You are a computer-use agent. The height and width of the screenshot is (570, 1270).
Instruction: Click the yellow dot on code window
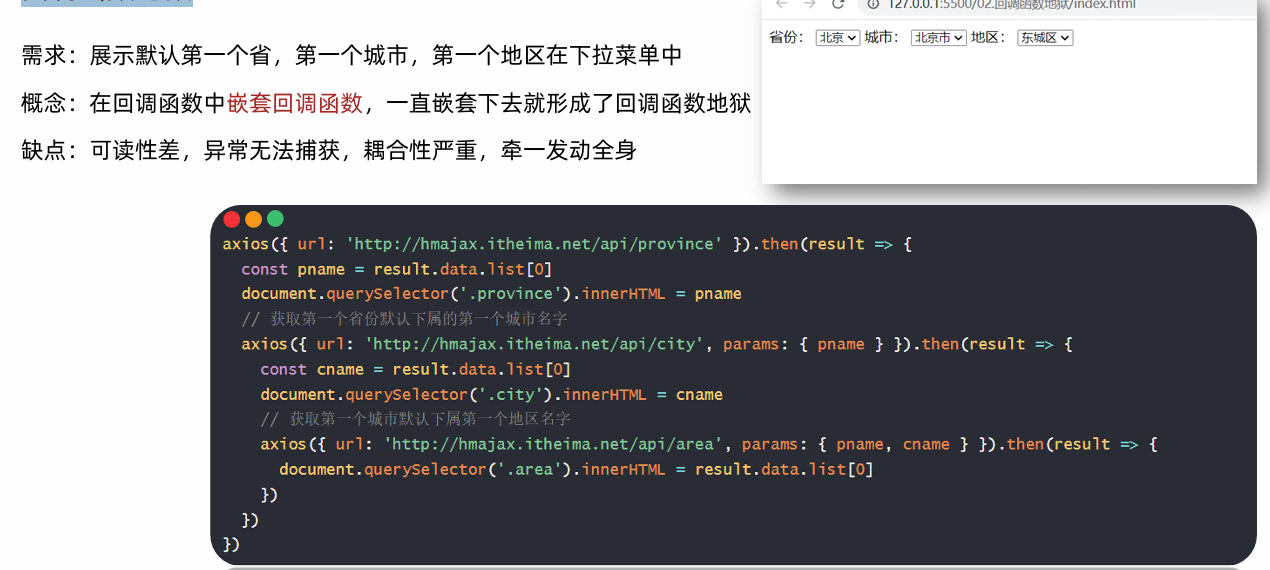click(254, 219)
